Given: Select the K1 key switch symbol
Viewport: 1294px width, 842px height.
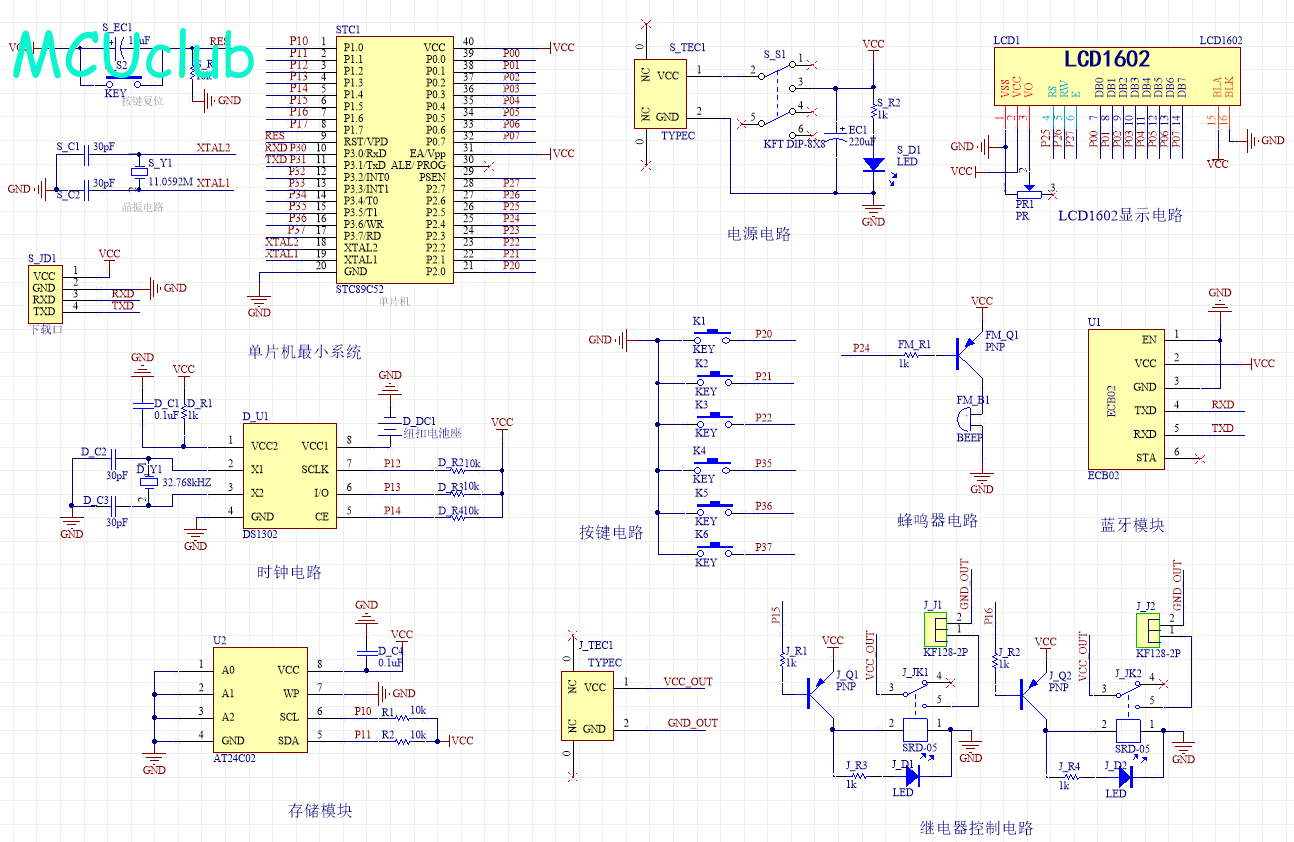Looking at the screenshot, I should point(713,336).
